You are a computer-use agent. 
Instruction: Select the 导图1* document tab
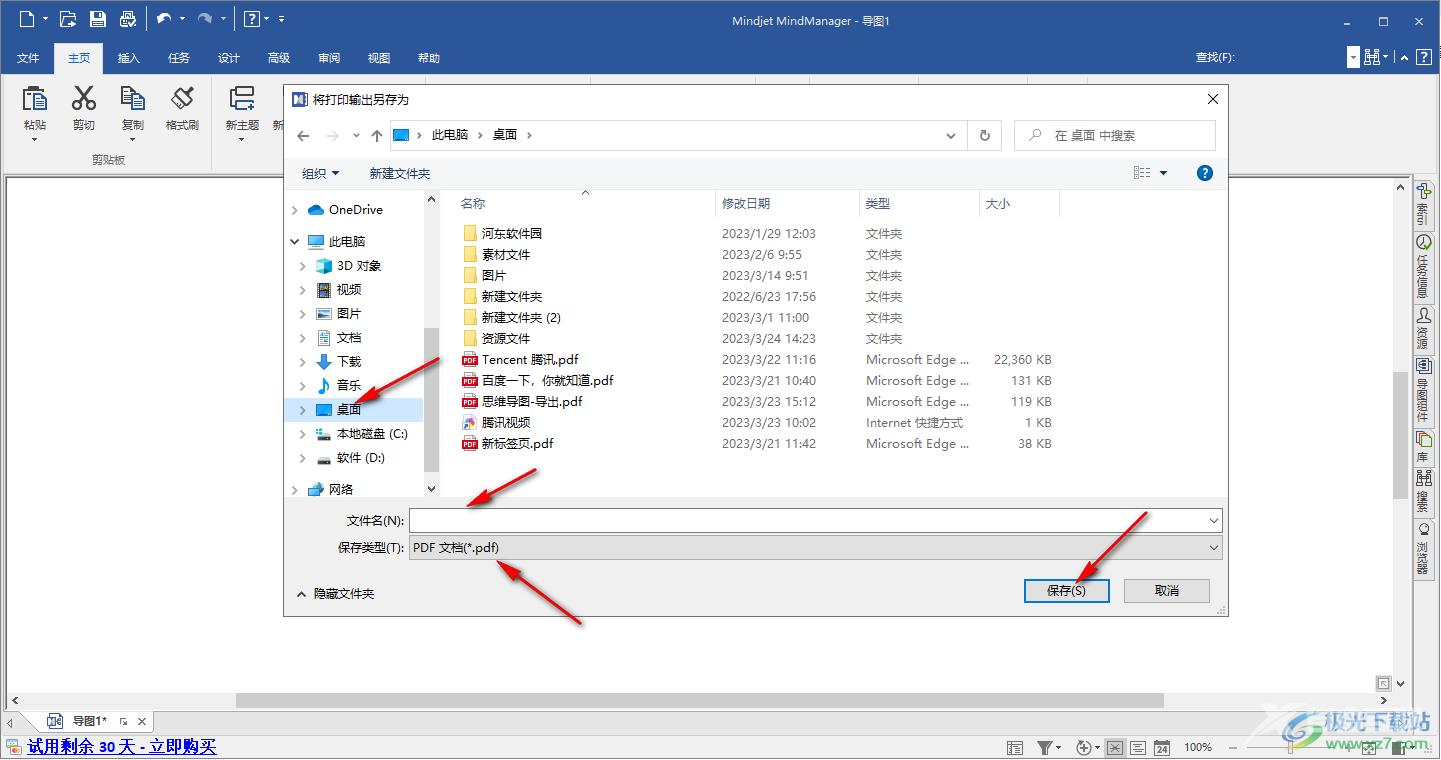coord(91,721)
